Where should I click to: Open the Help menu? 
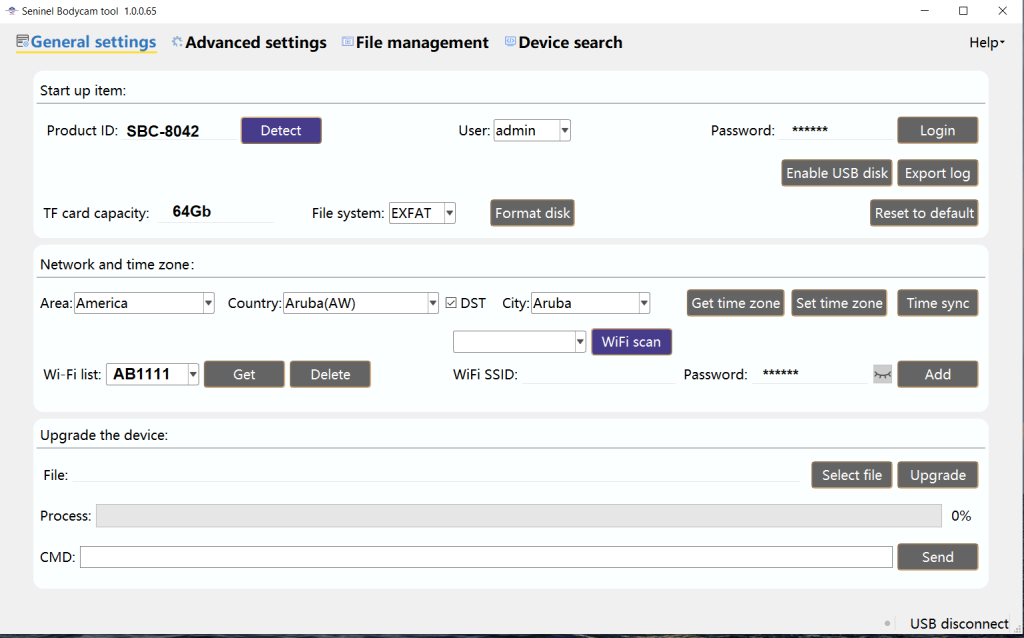pyautogui.click(x=986, y=42)
